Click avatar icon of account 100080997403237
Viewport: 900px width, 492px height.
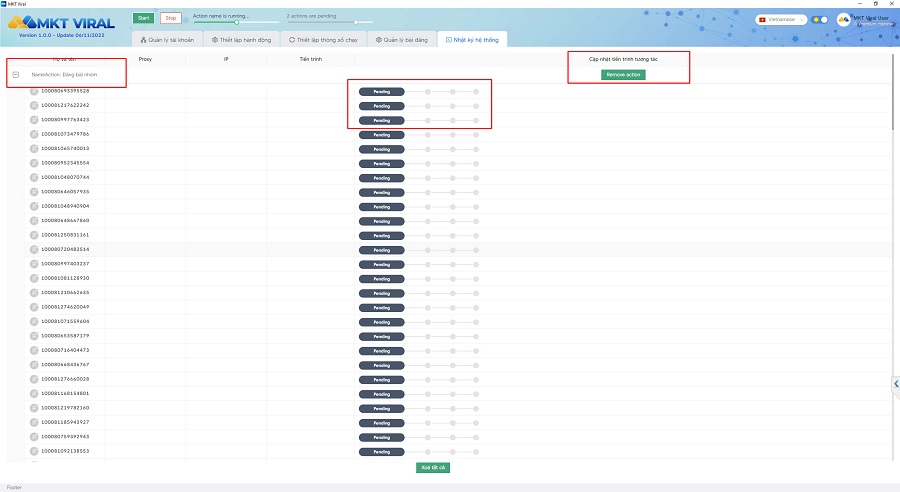pyautogui.click(x=34, y=264)
